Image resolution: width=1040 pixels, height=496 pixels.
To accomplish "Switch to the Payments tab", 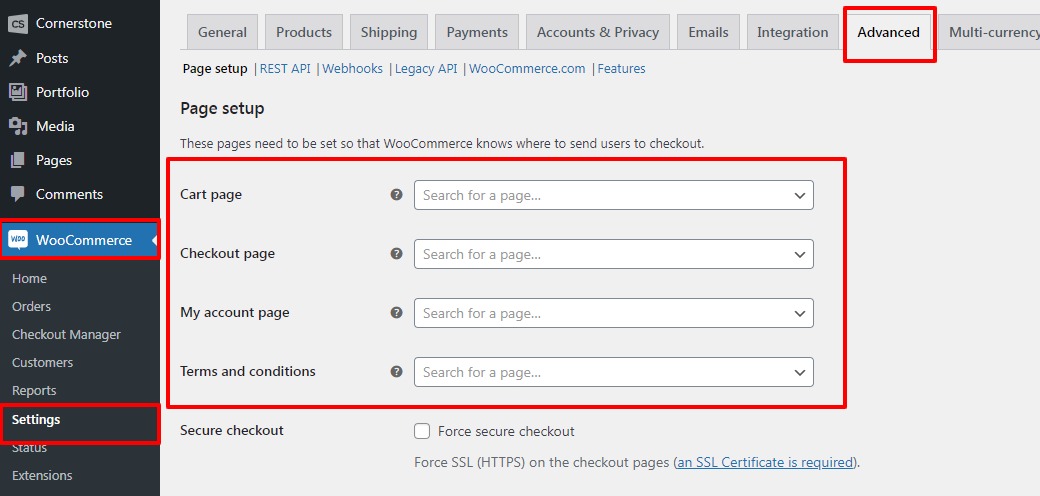I will click(477, 32).
